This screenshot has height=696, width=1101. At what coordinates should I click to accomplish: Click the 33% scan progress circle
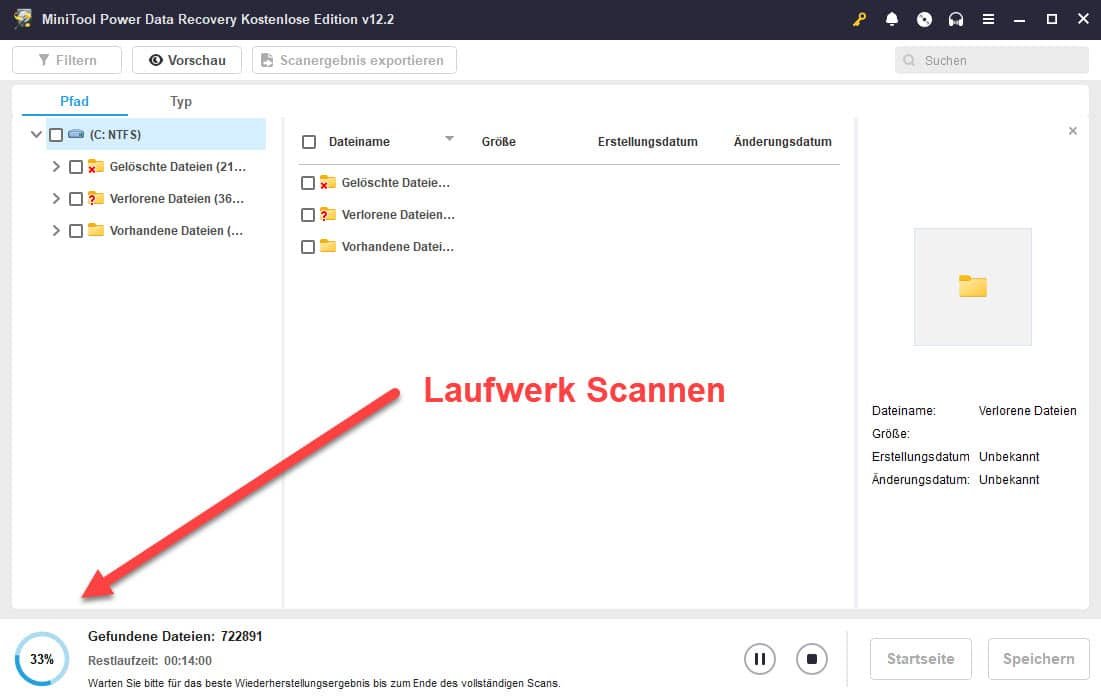point(41,658)
